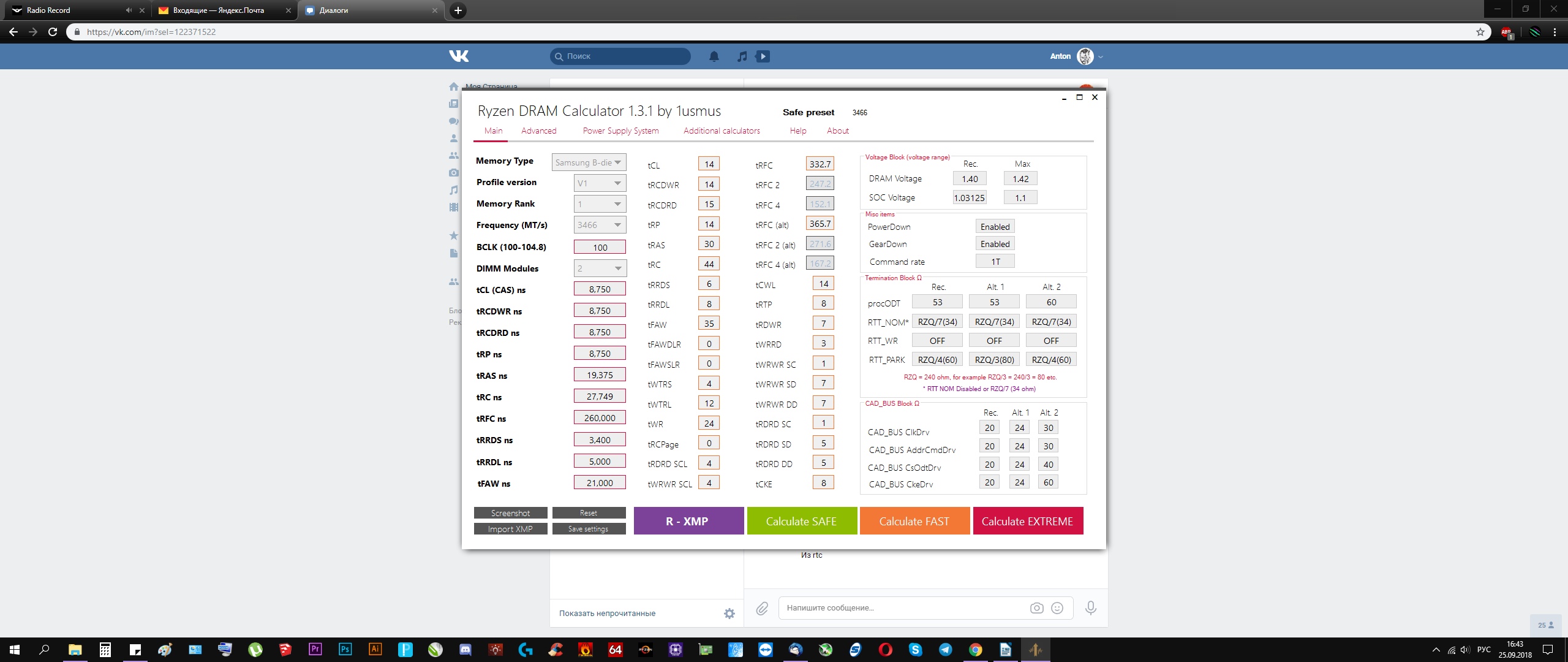The width and height of the screenshot is (1568, 662).
Task: Click the BCLK input field
Action: point(600,248)
